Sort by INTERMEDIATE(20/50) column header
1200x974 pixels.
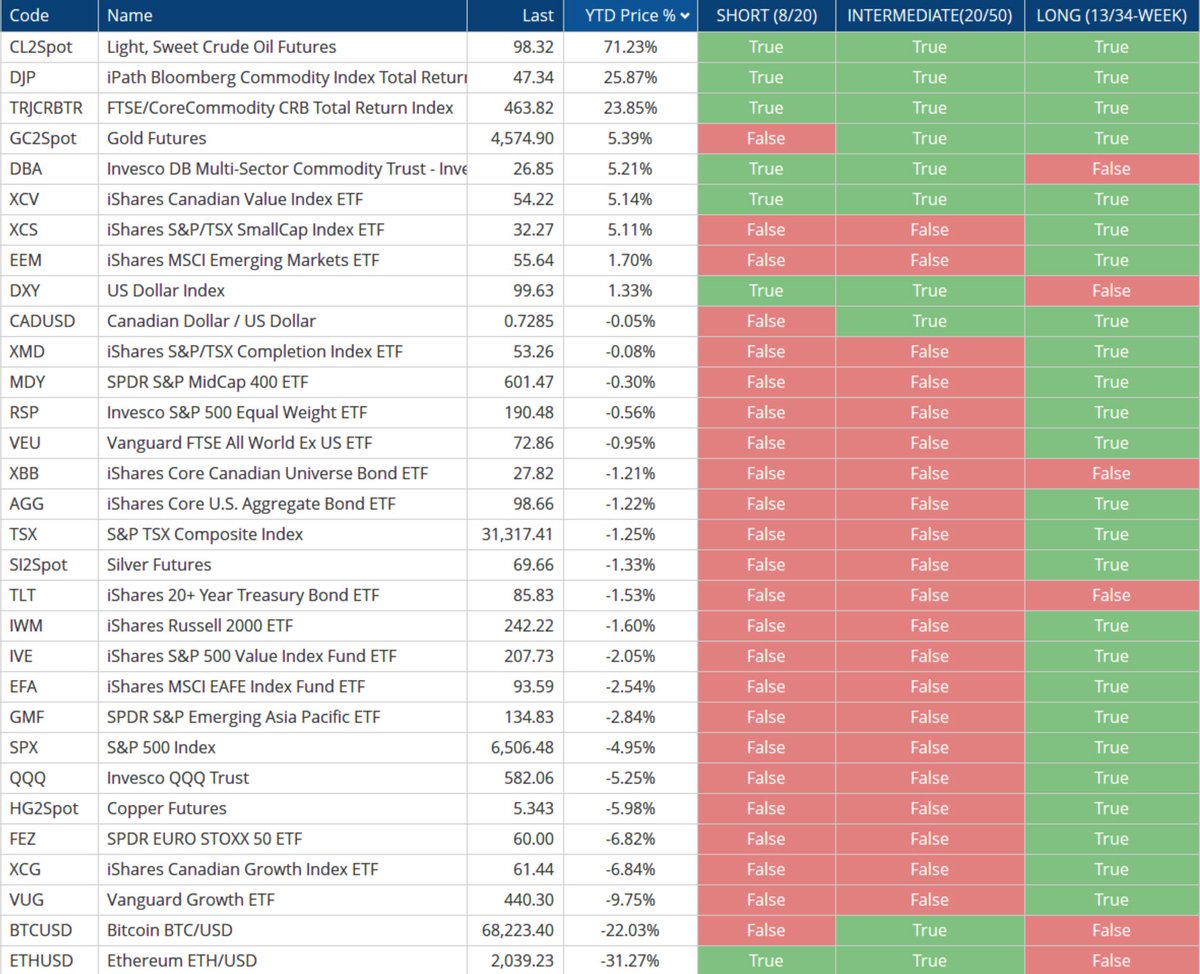pyautogui.click(x=929, y=16)
